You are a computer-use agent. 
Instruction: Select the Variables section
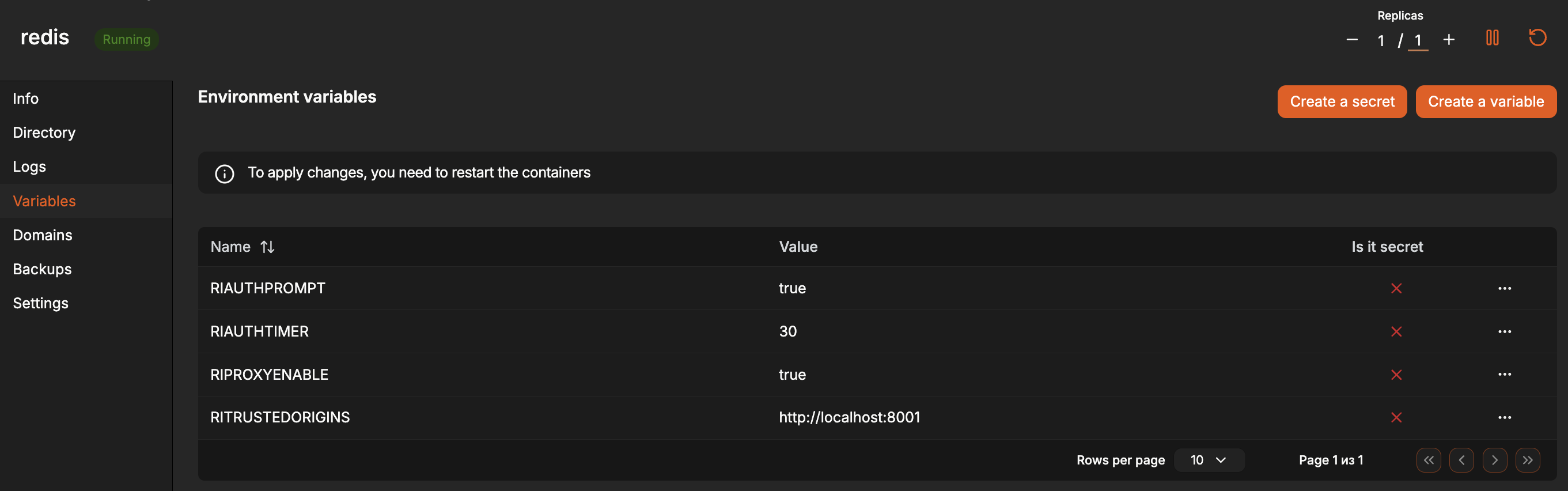(86, 201)
